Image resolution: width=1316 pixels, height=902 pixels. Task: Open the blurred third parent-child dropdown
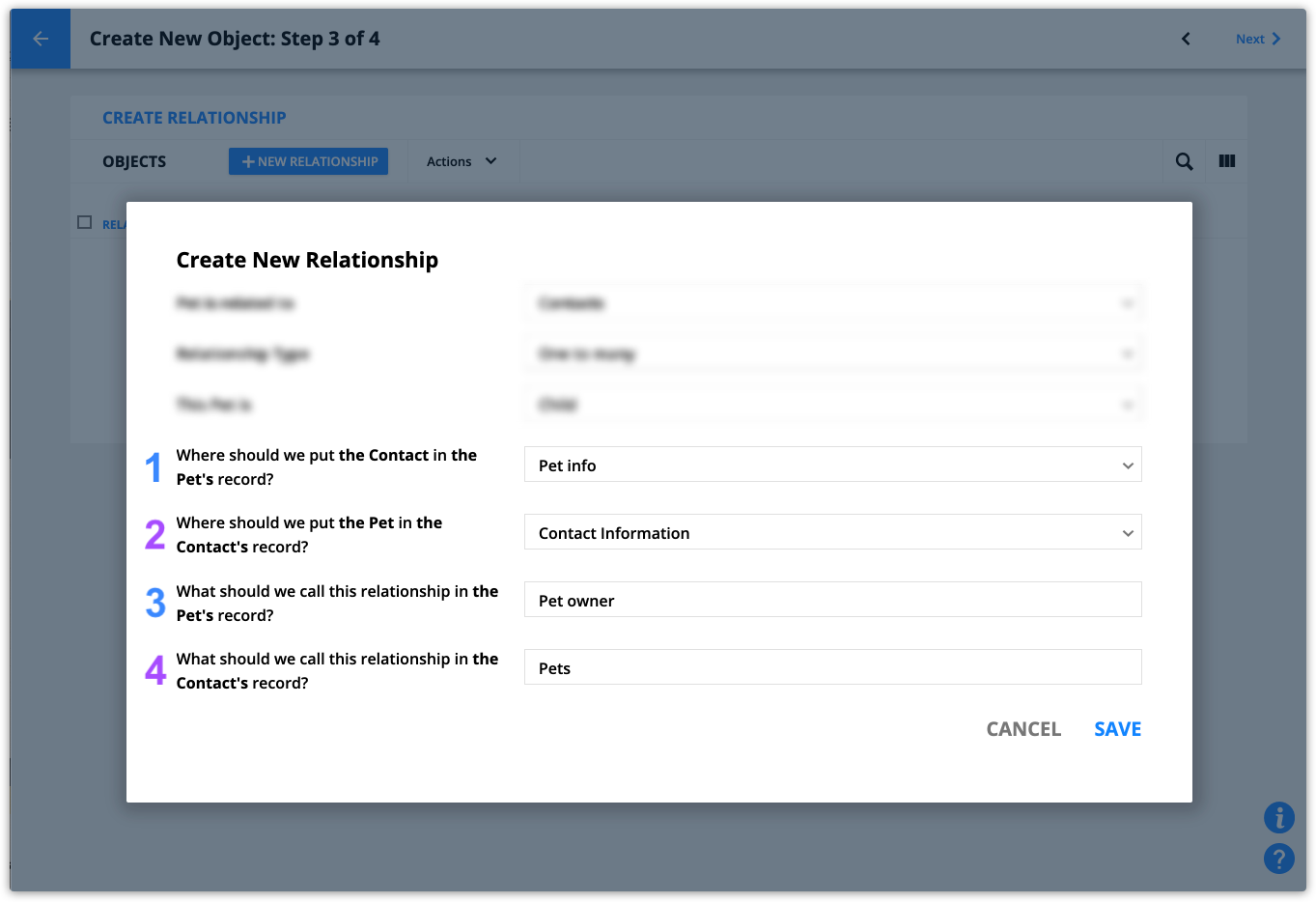point(833,404)
